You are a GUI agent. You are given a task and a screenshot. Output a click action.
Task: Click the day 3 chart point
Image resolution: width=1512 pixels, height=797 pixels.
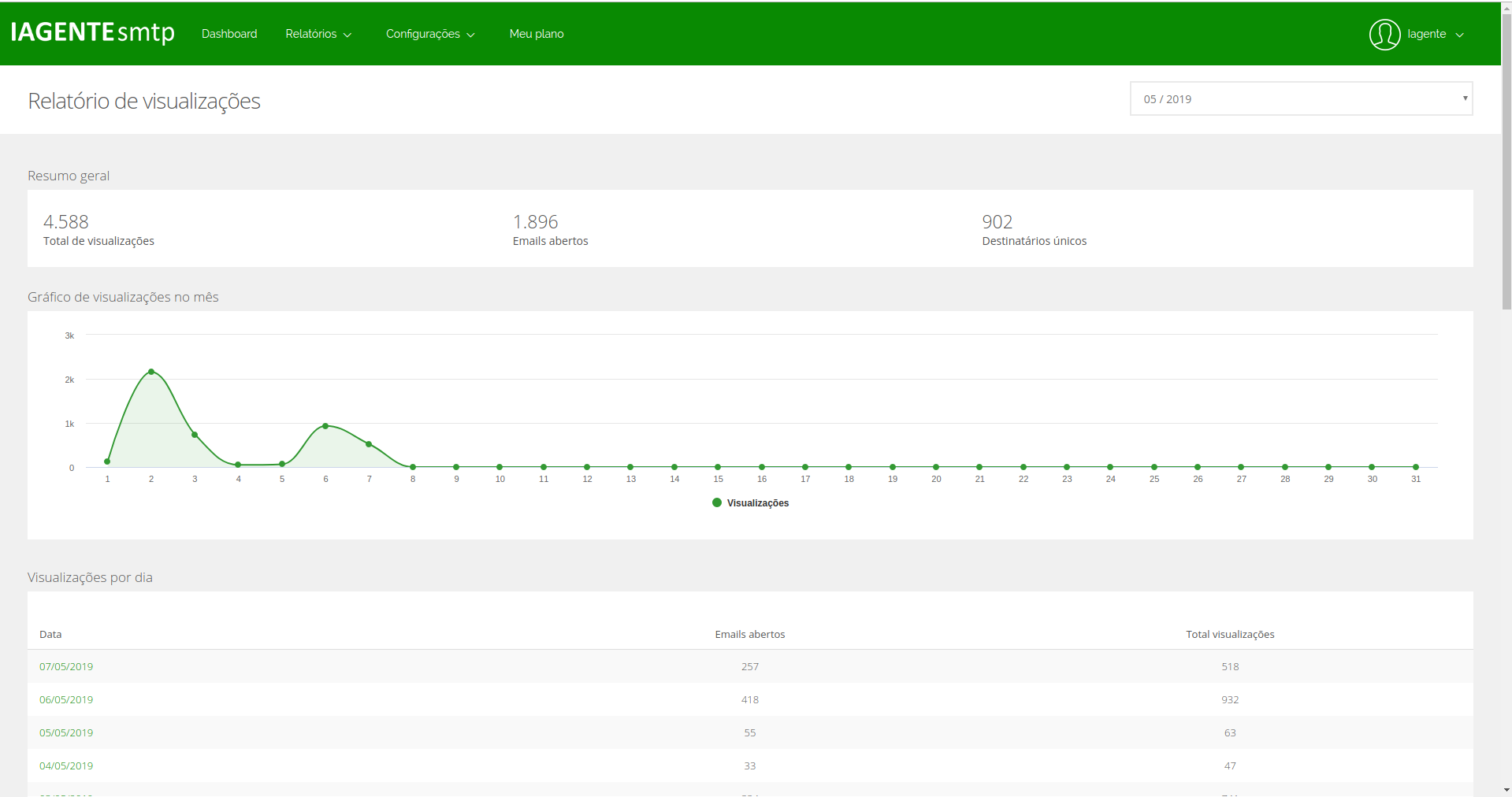195,435
